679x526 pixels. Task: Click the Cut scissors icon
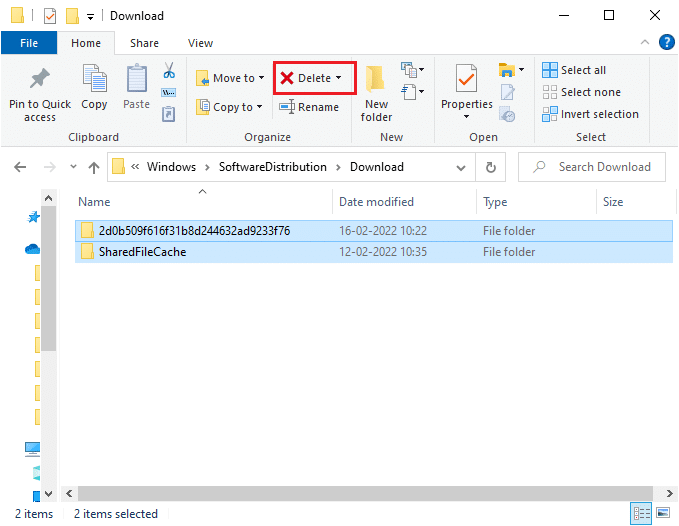(x=169, y=70)
